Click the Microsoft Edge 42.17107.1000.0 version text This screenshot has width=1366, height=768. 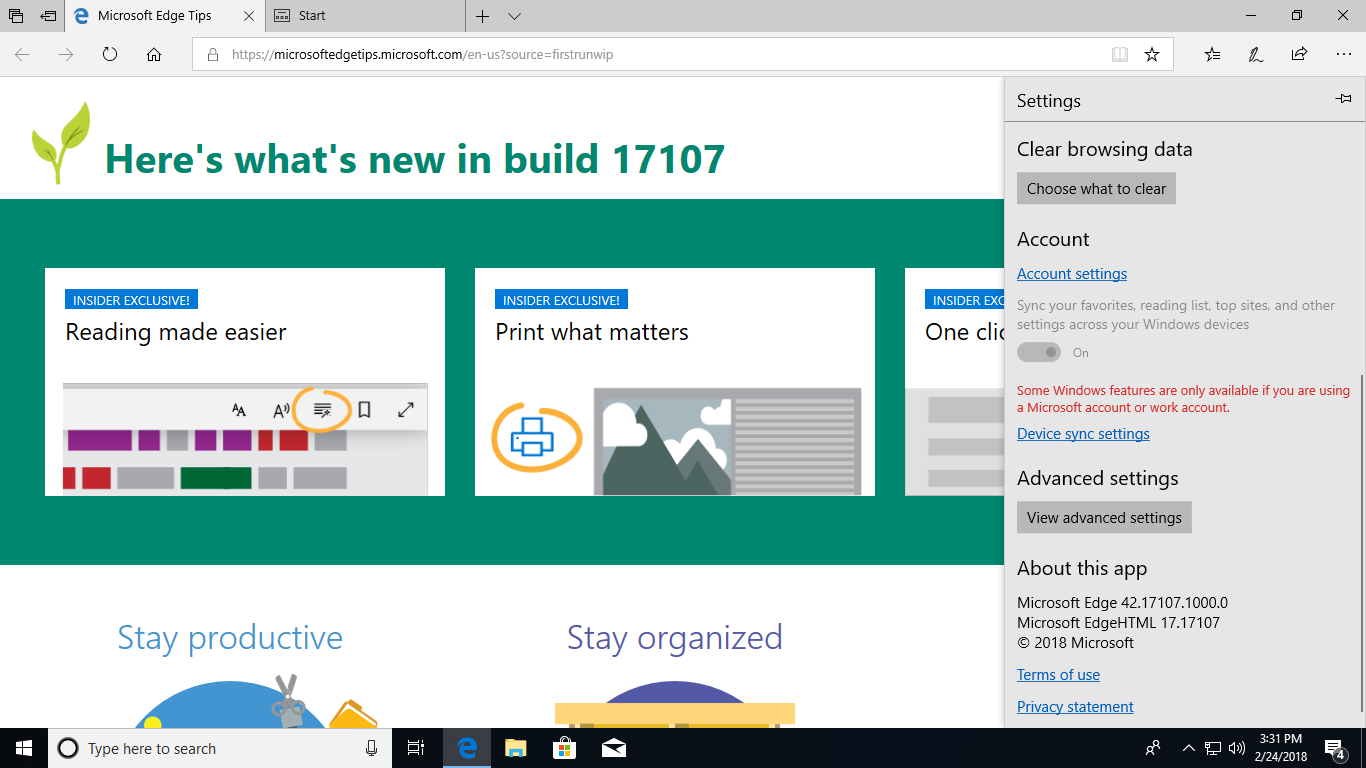[x=1122, y=603]
